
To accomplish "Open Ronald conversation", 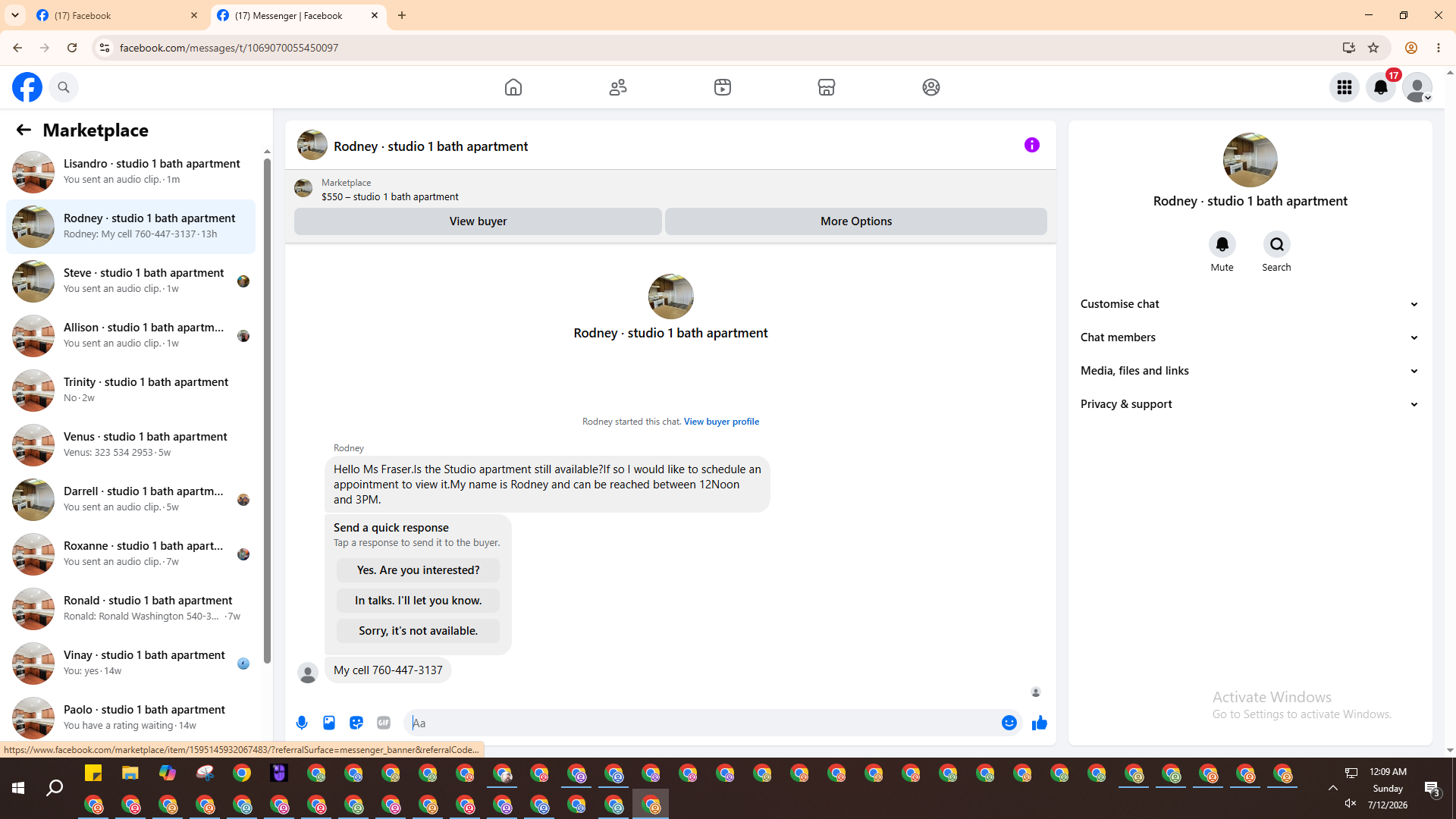I will click(130, 609).
